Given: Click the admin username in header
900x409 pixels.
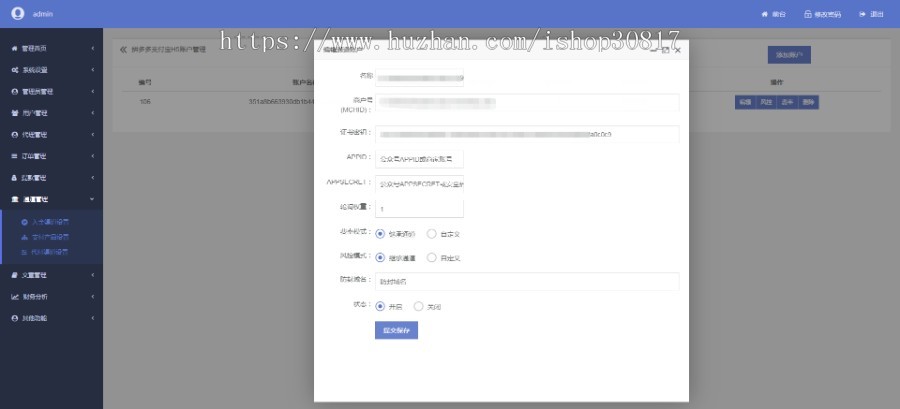Looking at the screenshot, I should click(x=42, y=14).
